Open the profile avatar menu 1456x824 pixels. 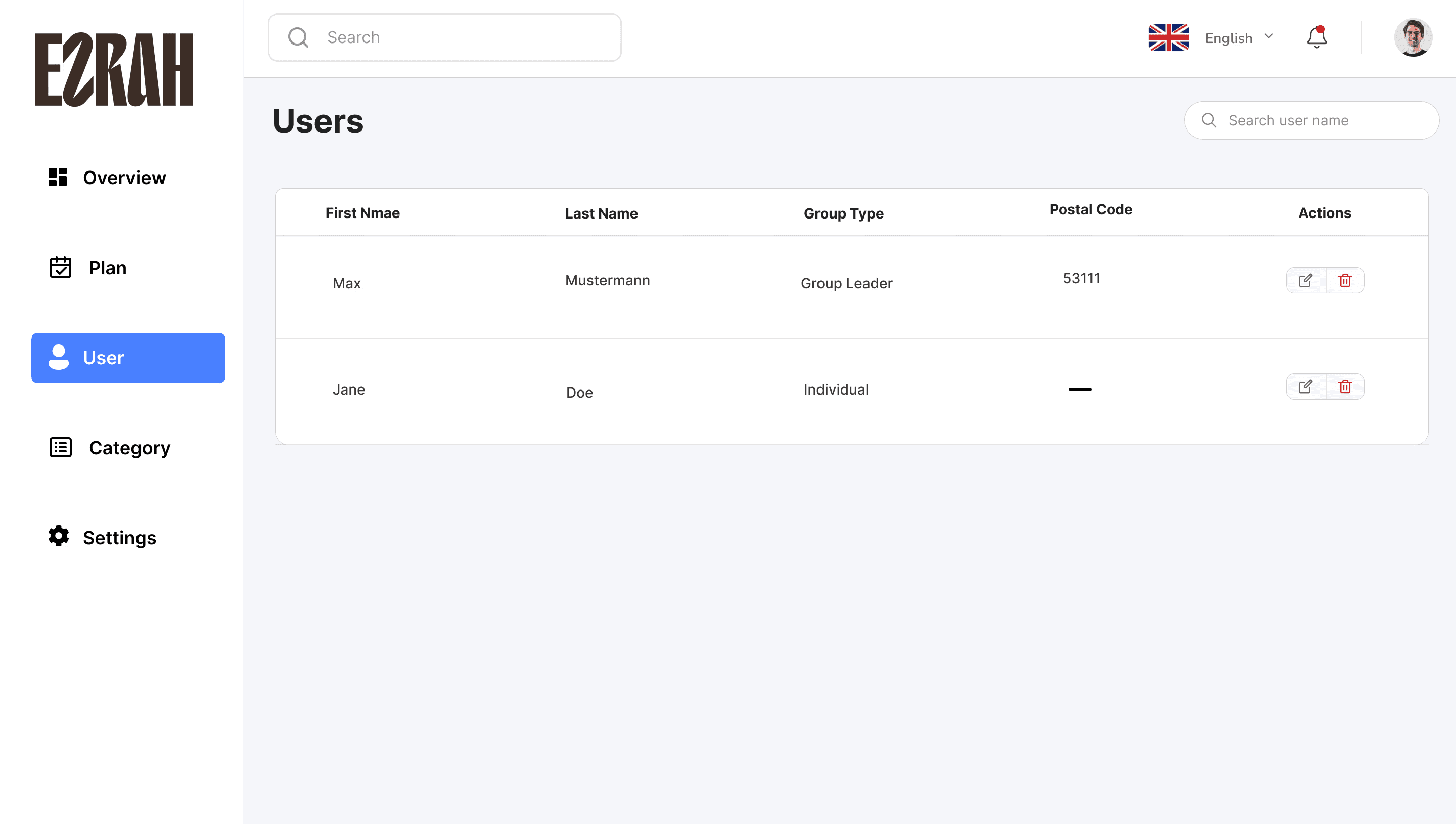1413,37
